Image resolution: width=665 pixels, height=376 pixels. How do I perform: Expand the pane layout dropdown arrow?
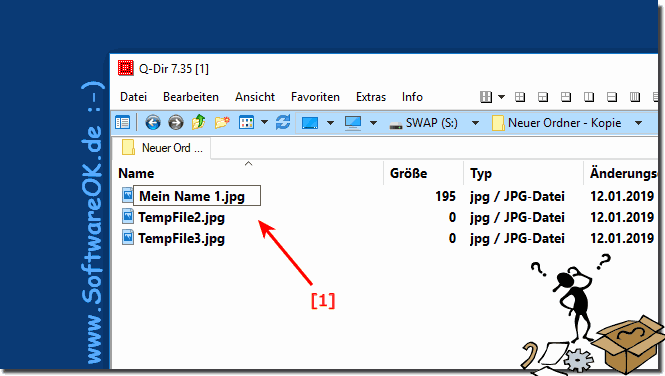501,97
